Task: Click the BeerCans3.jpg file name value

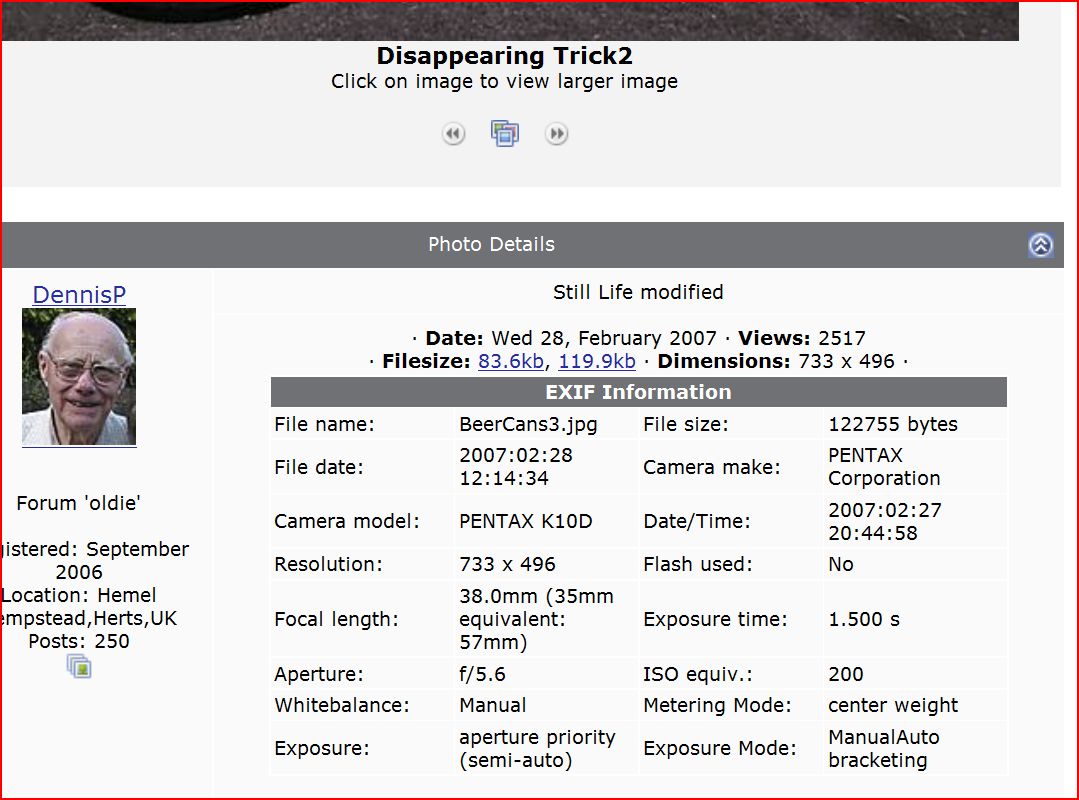Action: pos(528,424)
